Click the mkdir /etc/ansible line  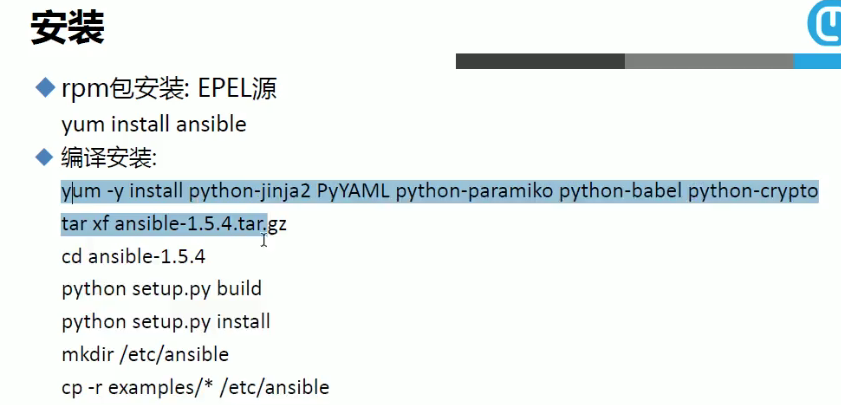coord(145,354)
